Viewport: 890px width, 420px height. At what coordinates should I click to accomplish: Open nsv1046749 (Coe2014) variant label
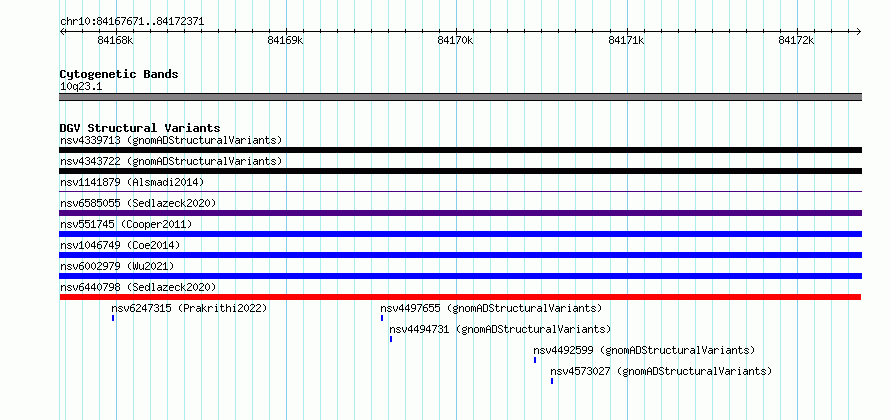click(120, 245)
